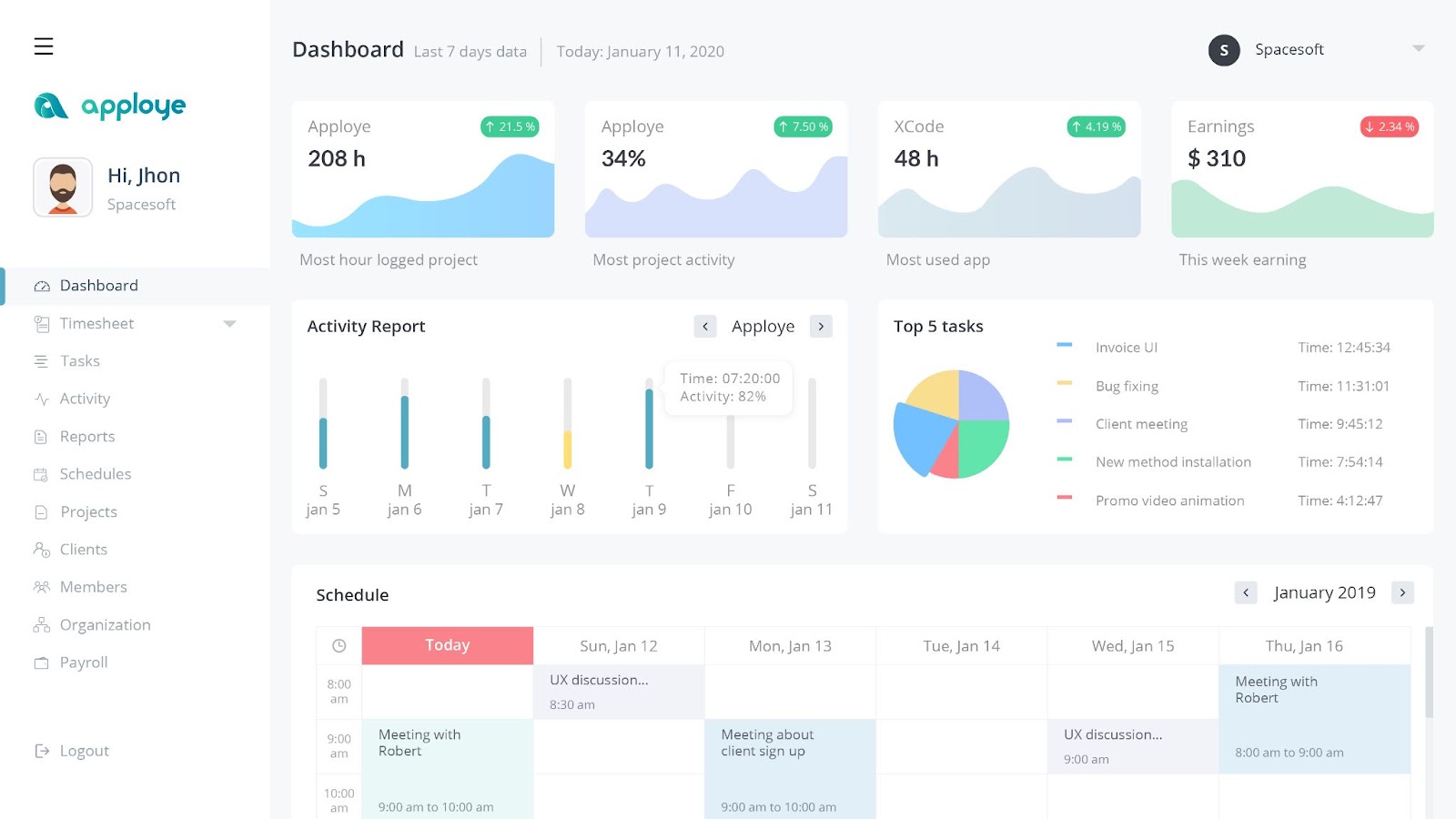The width and height of the screenshot is (1456, 819).
Task: Click the Reports icon in sidebar
Action: pos(40,436)
